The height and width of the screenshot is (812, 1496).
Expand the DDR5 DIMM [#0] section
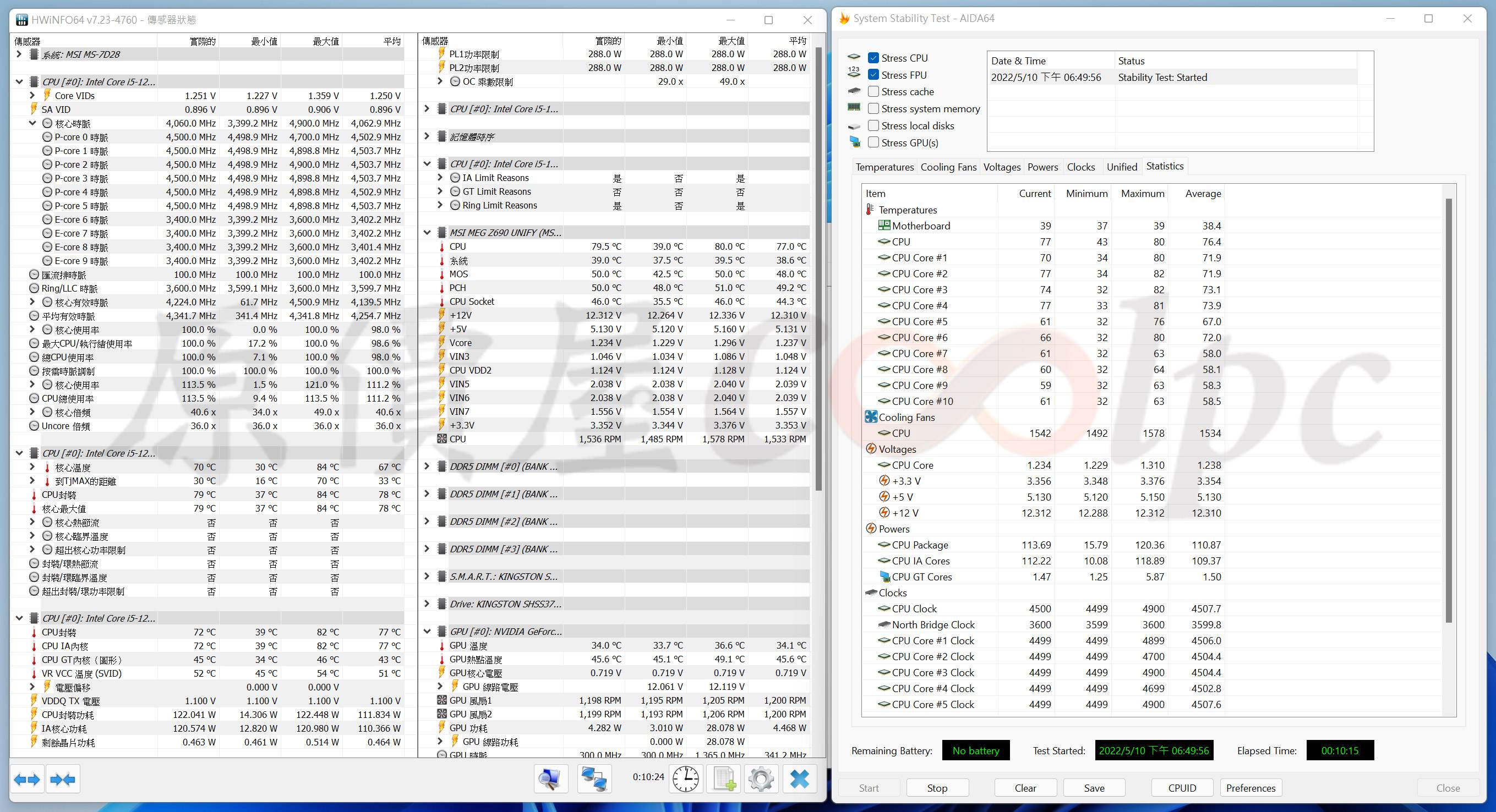coord(427,466)
